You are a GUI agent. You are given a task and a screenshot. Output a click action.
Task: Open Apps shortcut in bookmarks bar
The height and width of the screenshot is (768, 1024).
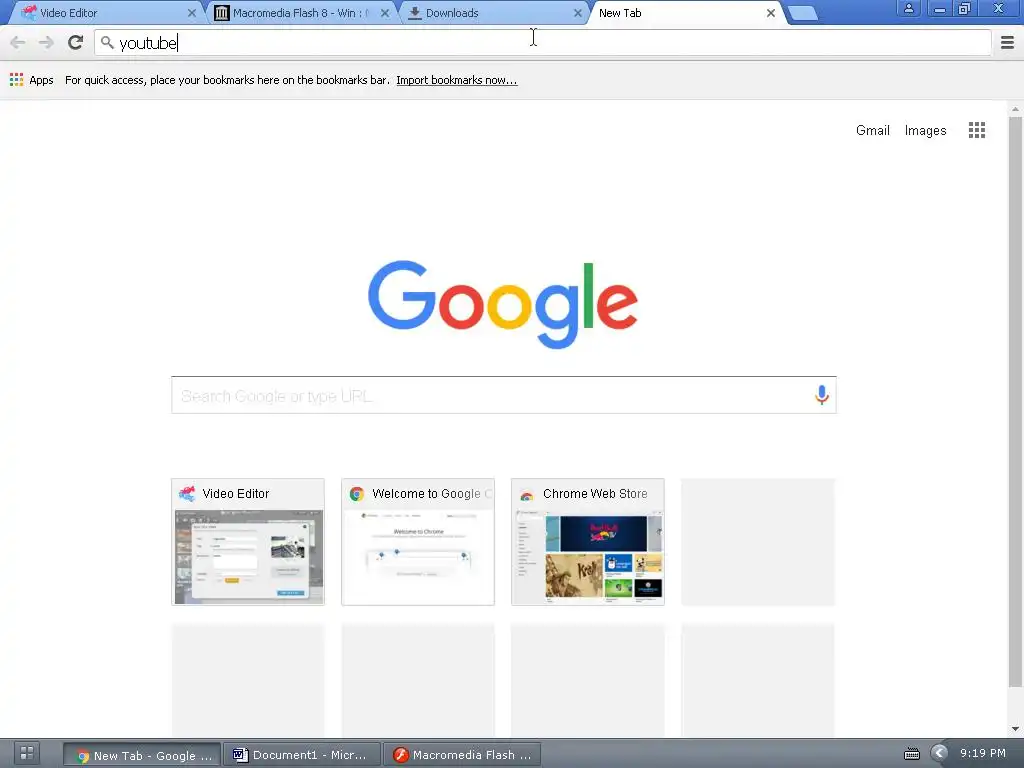31,80
